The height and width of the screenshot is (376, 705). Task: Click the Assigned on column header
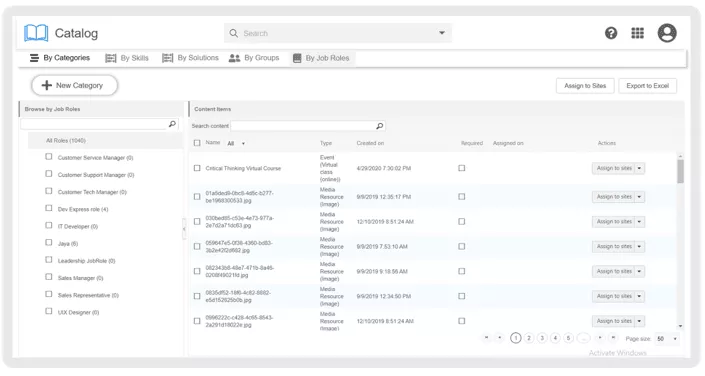click(508, 143)
